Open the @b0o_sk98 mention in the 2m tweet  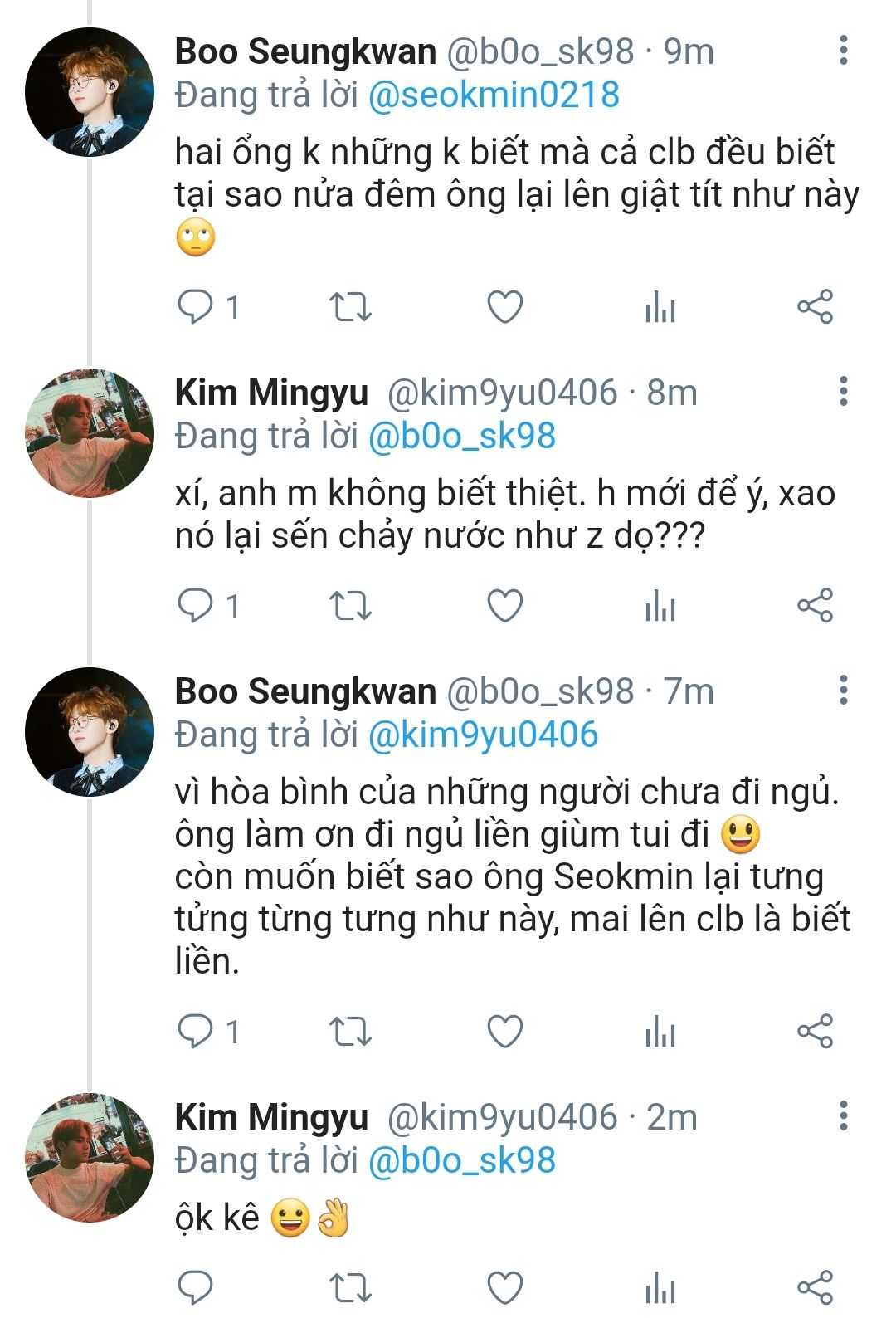tap(461, 1160)
